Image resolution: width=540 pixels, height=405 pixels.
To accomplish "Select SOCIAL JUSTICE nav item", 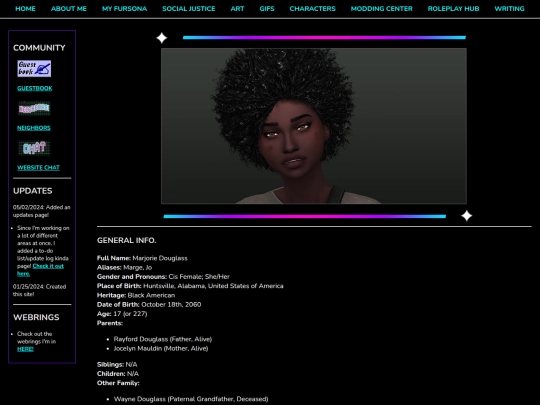I will click(x=189, y=9).
